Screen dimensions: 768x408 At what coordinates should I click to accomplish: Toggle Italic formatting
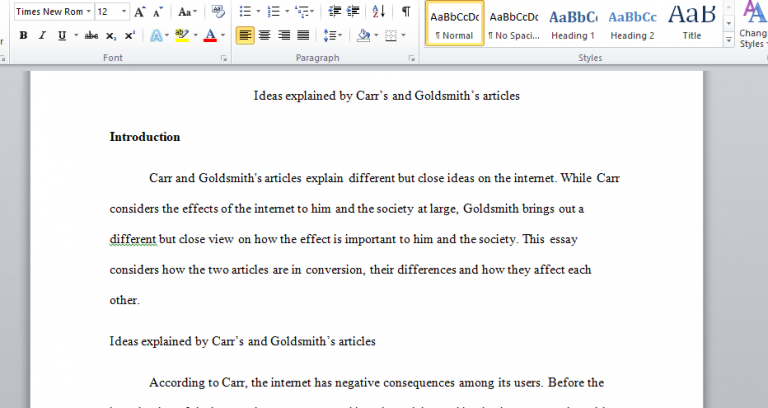click(x=43, y=36)
